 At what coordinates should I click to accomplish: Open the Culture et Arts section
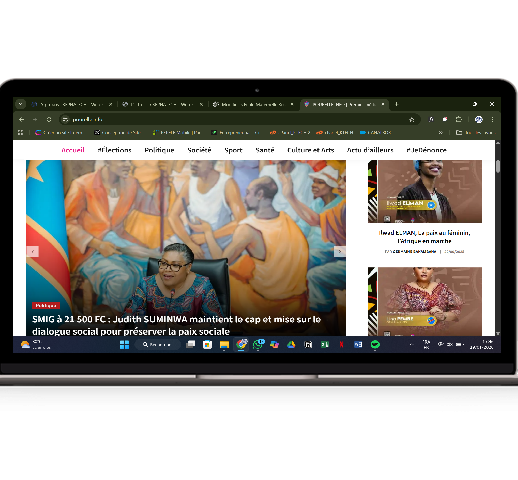coord(311,150)
